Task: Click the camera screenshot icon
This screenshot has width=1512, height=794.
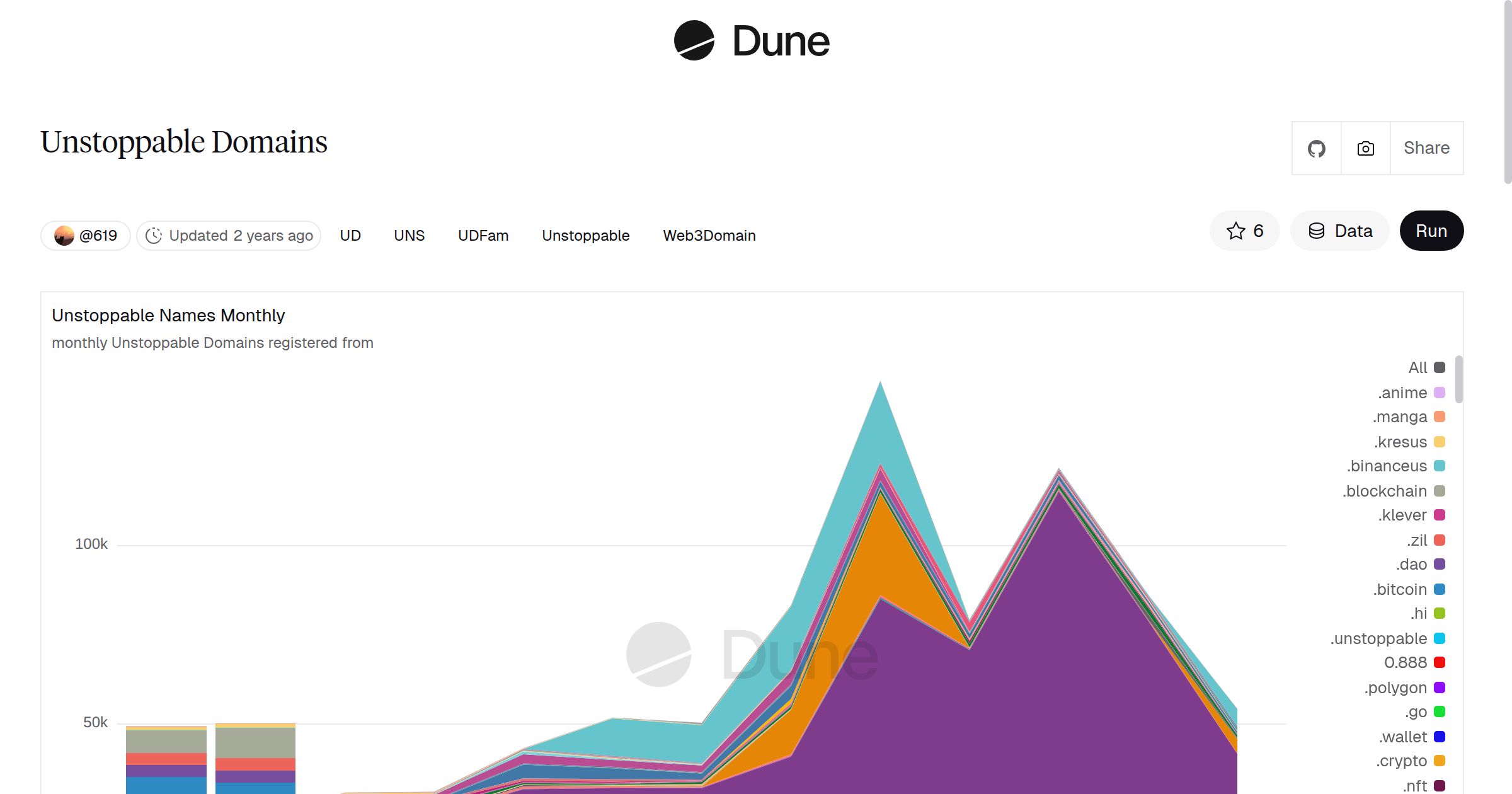Action: click(1365, 147)
